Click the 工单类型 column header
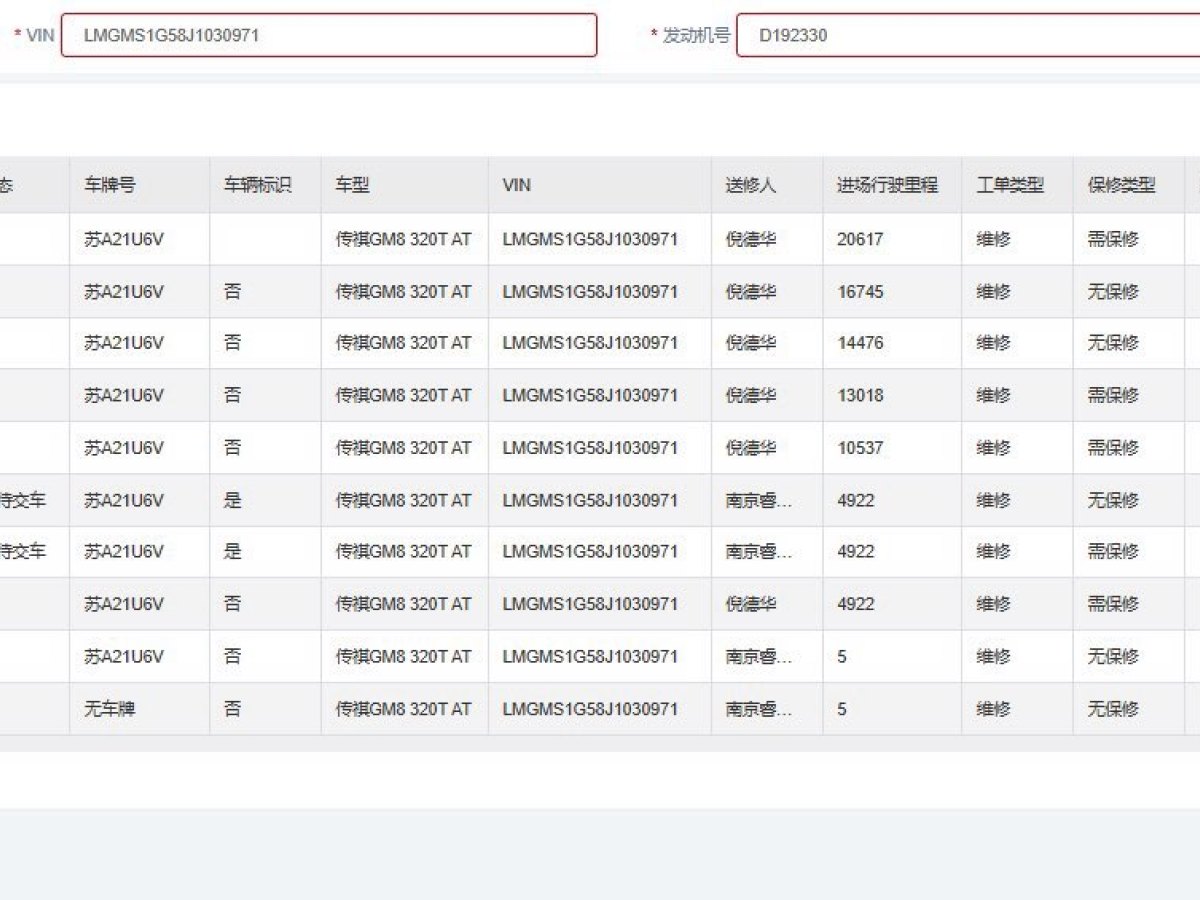This screenshot has height=900, width=1200. (x=1010, y=185)
